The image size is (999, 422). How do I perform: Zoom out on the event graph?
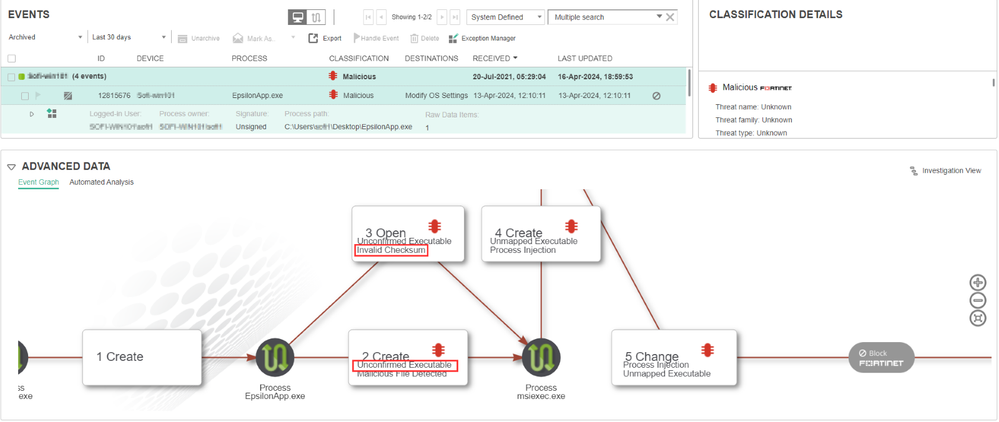[977, 300]
